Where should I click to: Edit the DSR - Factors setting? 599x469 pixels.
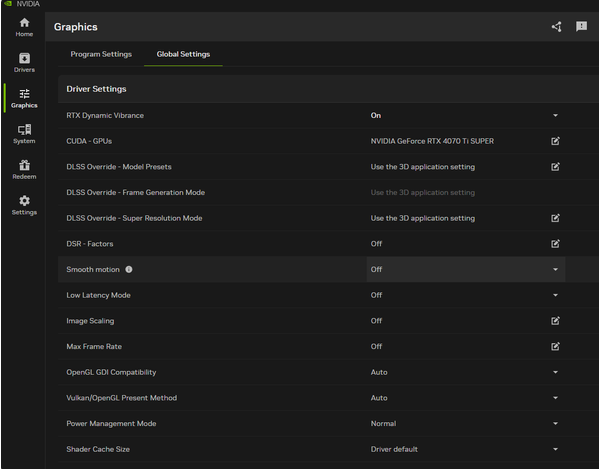tap(555, 244)
